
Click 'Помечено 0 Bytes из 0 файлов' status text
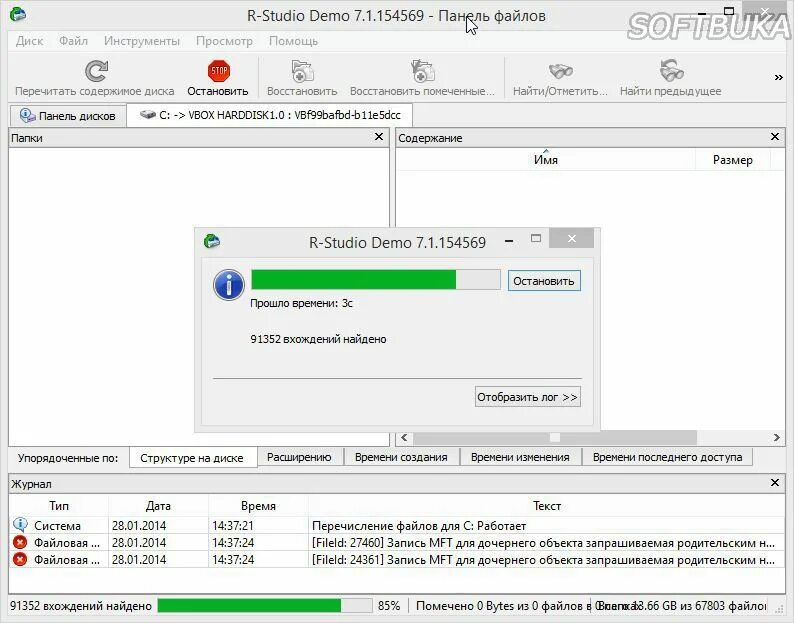498,606
